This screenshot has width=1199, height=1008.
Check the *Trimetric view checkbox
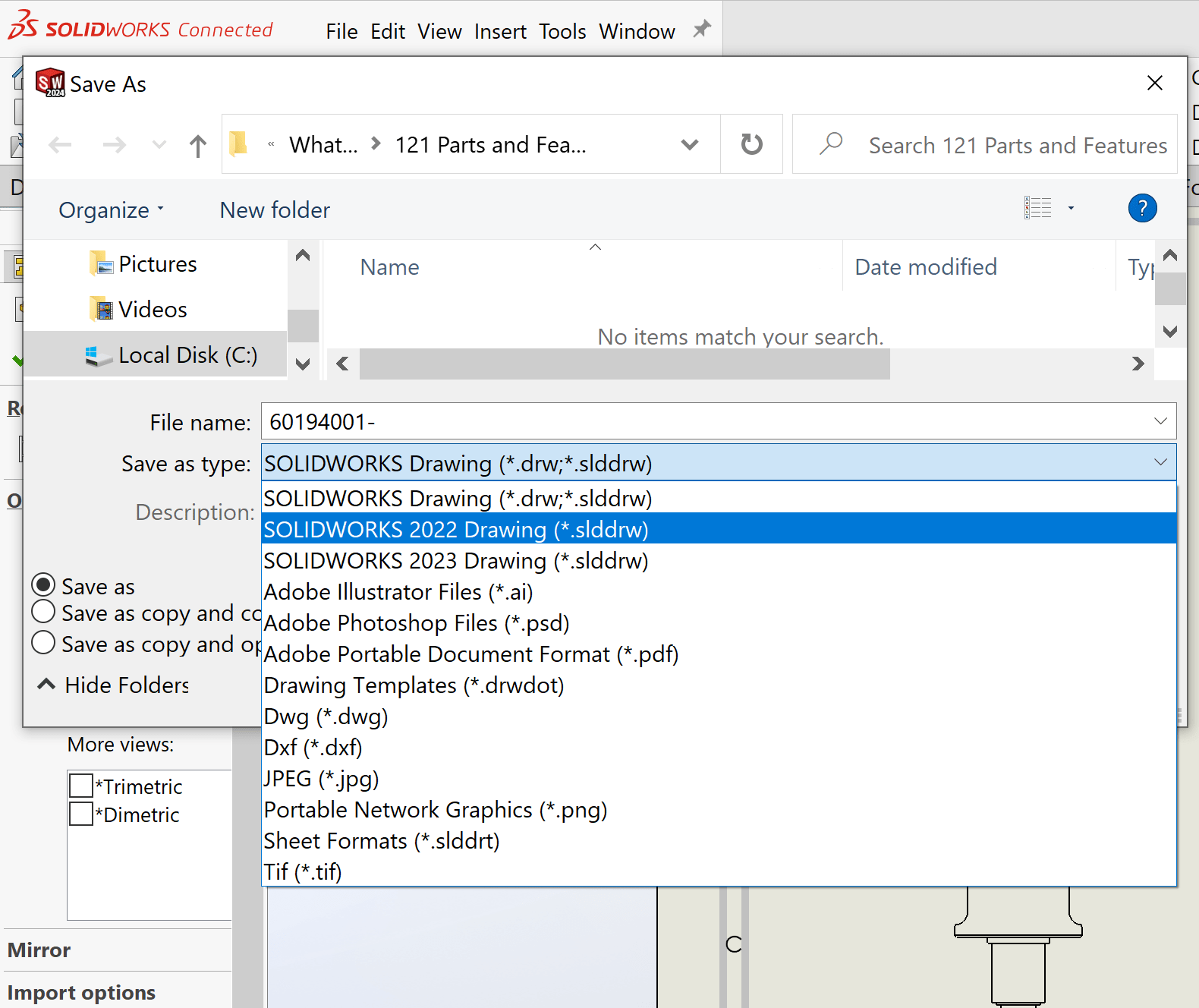coord(81,785)
